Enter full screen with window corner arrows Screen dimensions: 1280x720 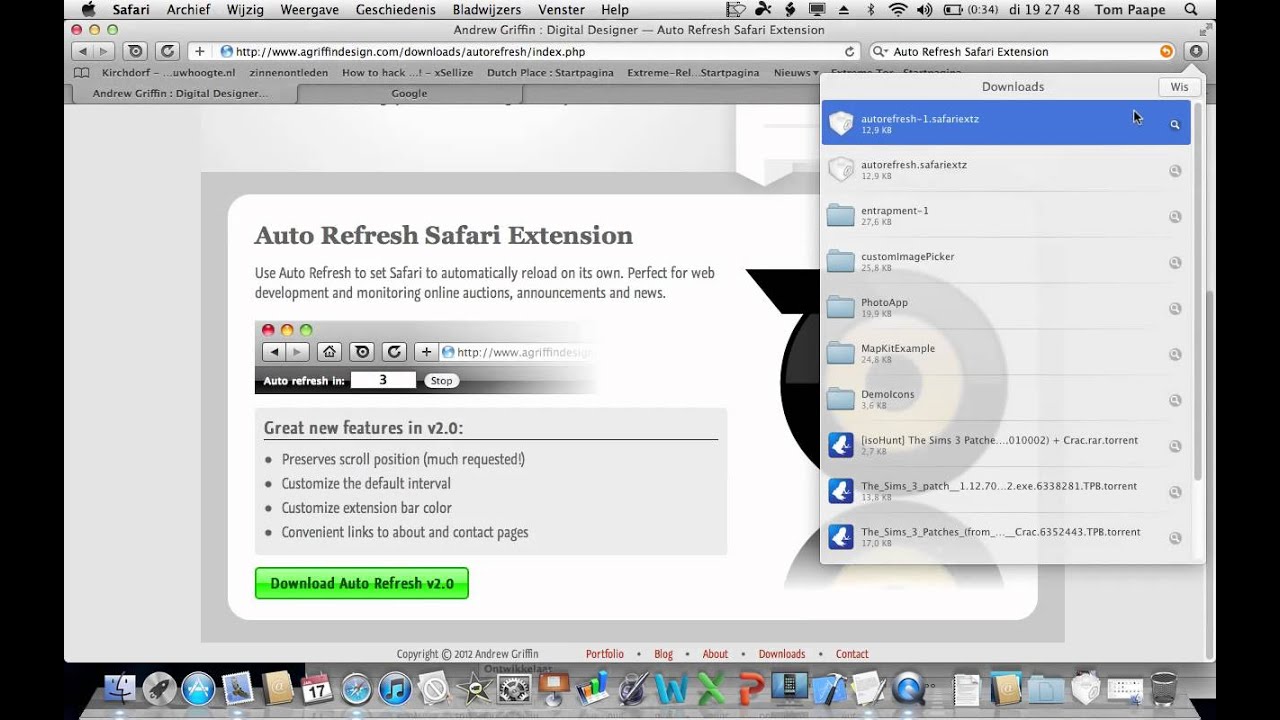(1204, 30)
